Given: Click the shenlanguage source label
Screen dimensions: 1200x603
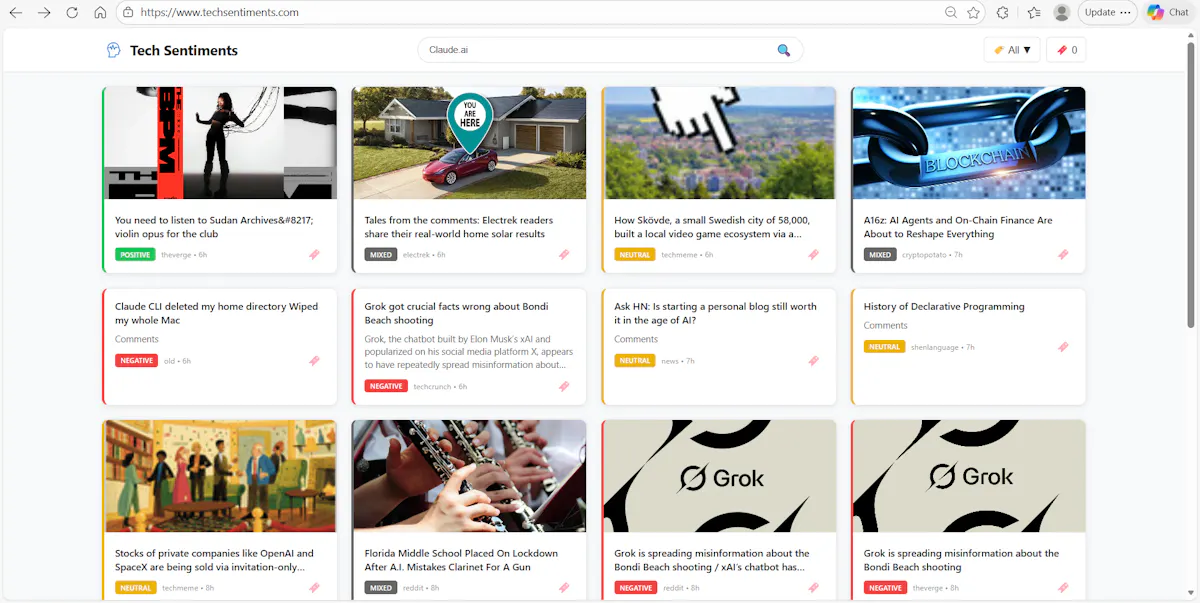Looking at the screenshot, I should click(x=936, y=347).
